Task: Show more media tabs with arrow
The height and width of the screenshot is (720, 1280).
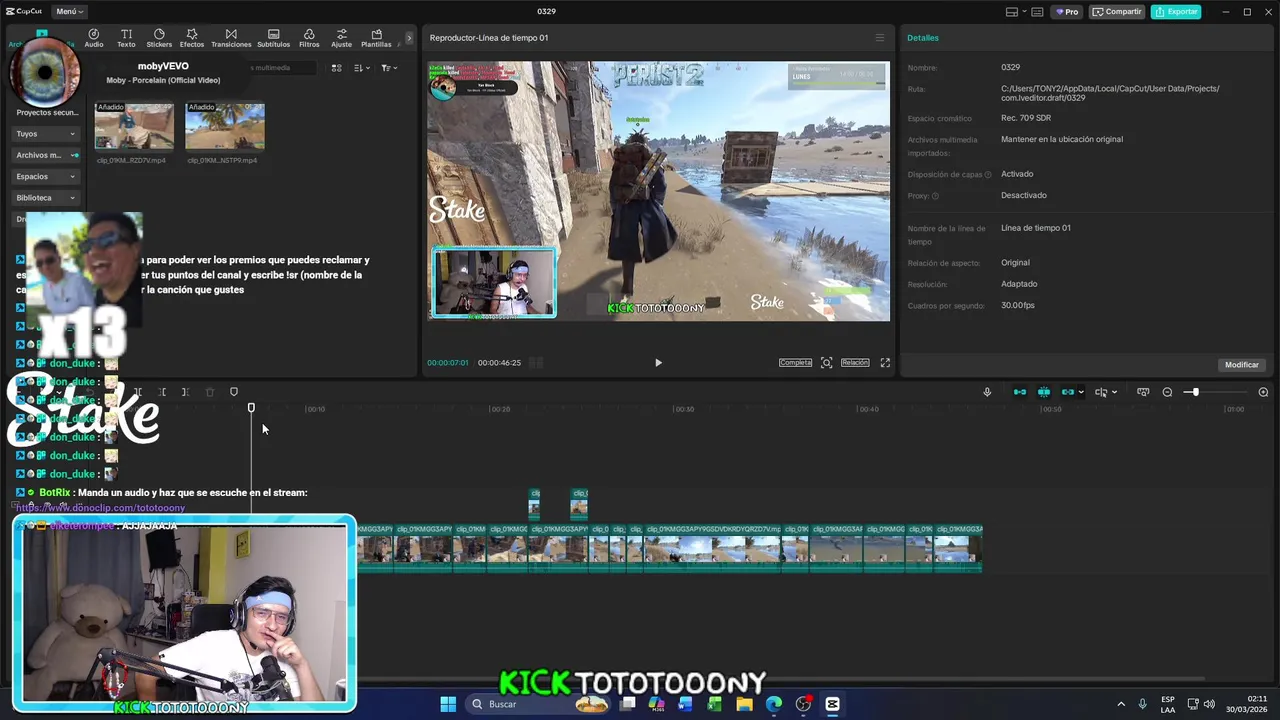Action: 409,38
